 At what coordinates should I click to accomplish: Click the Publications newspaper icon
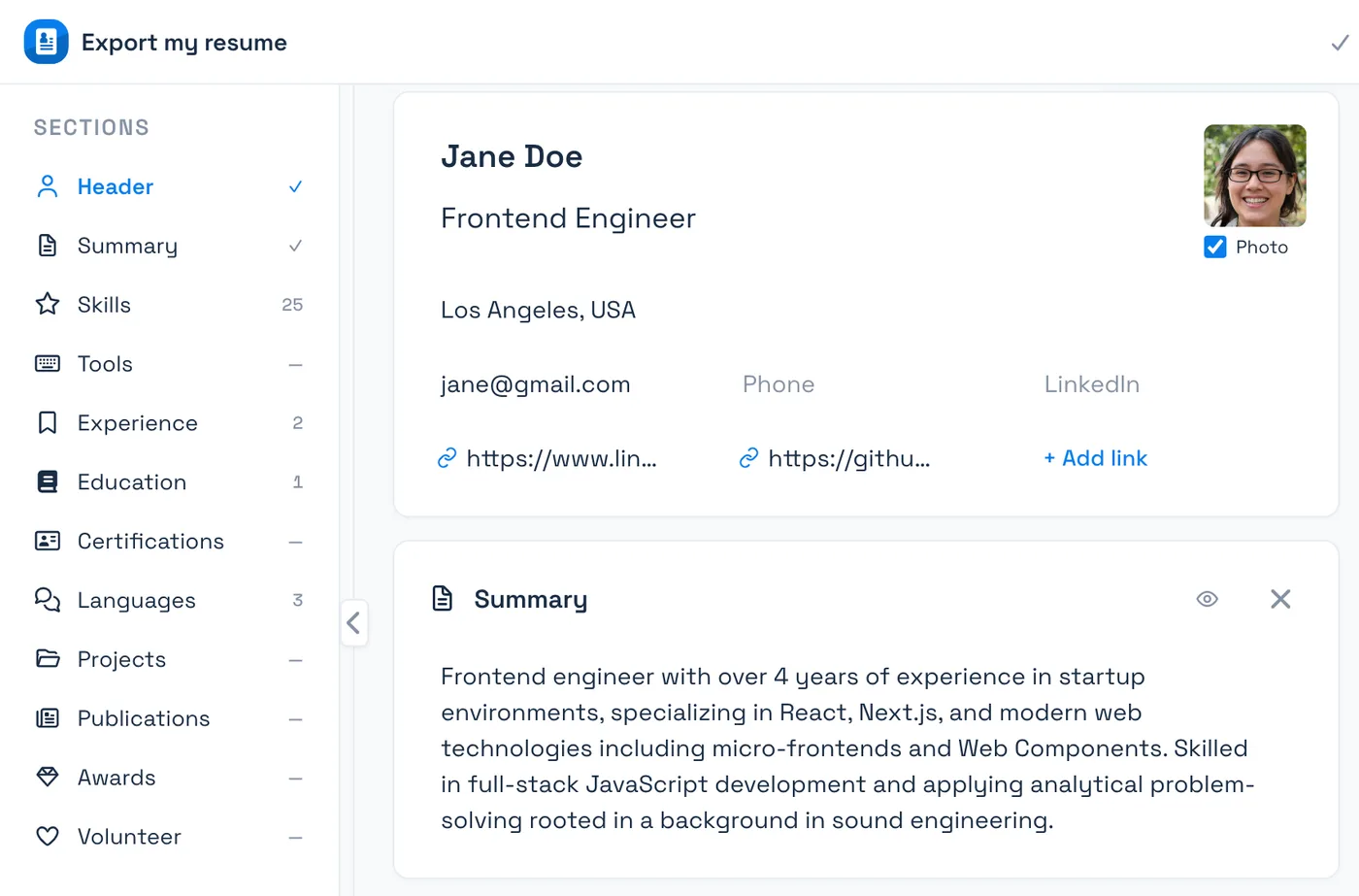click(48, 718)
